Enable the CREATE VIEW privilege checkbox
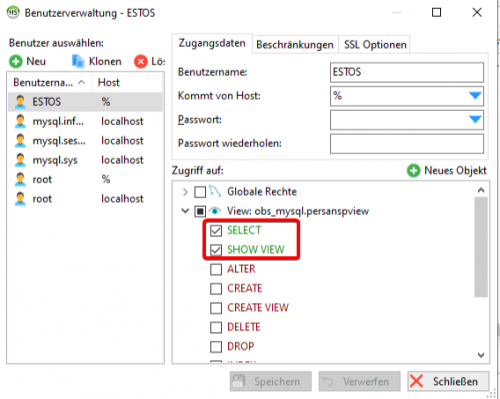The width and height of the screenshot is (500, 399). pyautogui.click(x=216, y=308)
